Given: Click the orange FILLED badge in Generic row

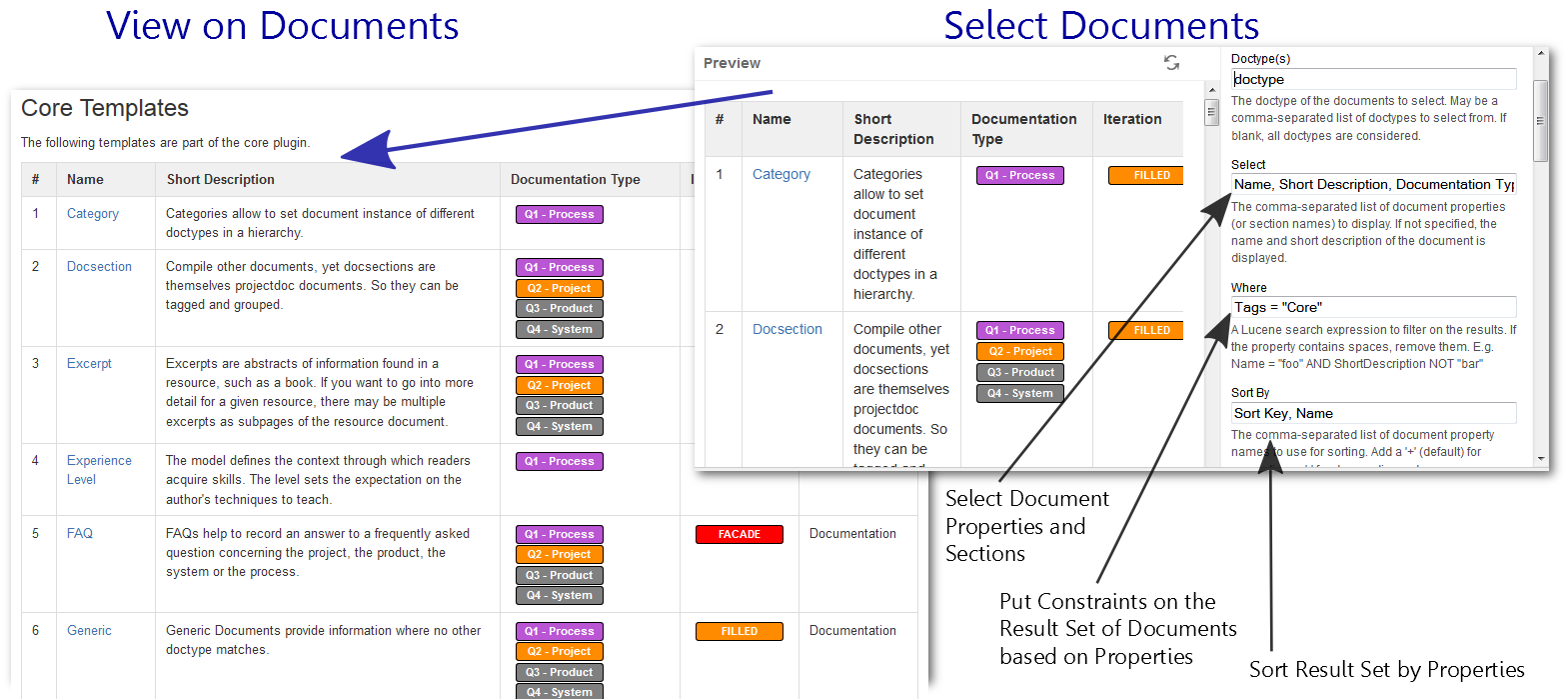Looking at the screenshot, I should point(739,632).
